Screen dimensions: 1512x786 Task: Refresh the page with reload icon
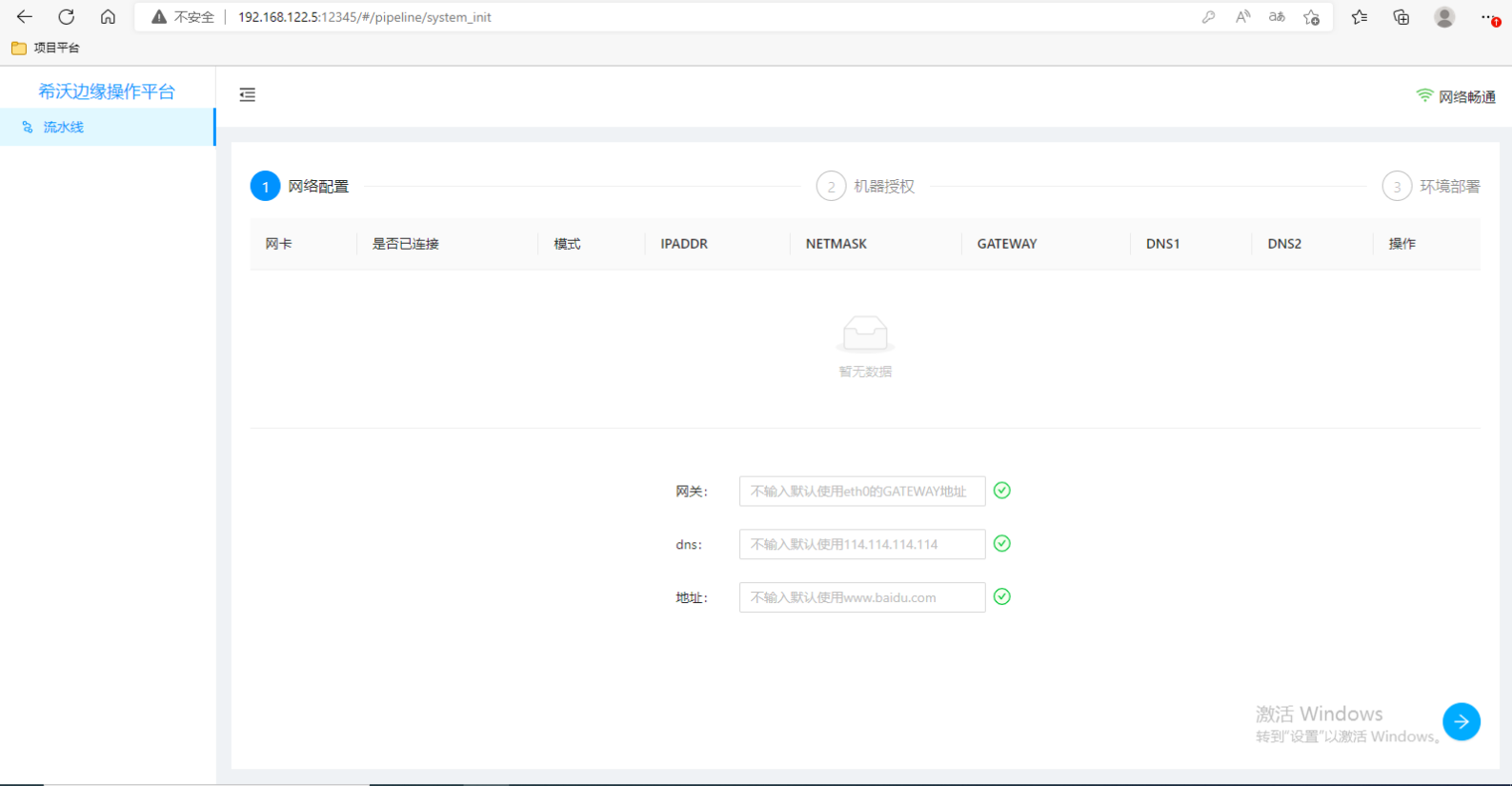67,17
